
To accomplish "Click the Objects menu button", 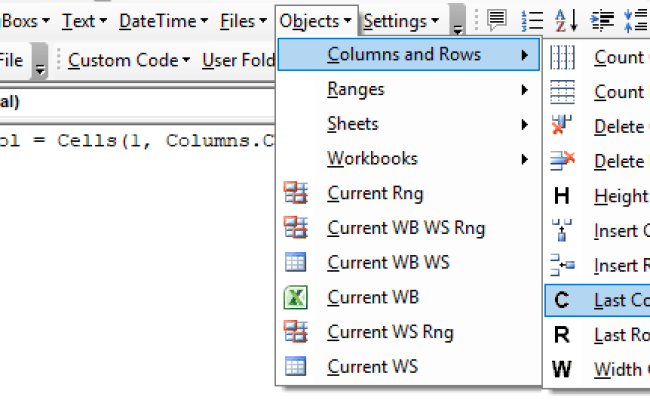I will click(x=316, y=21).
